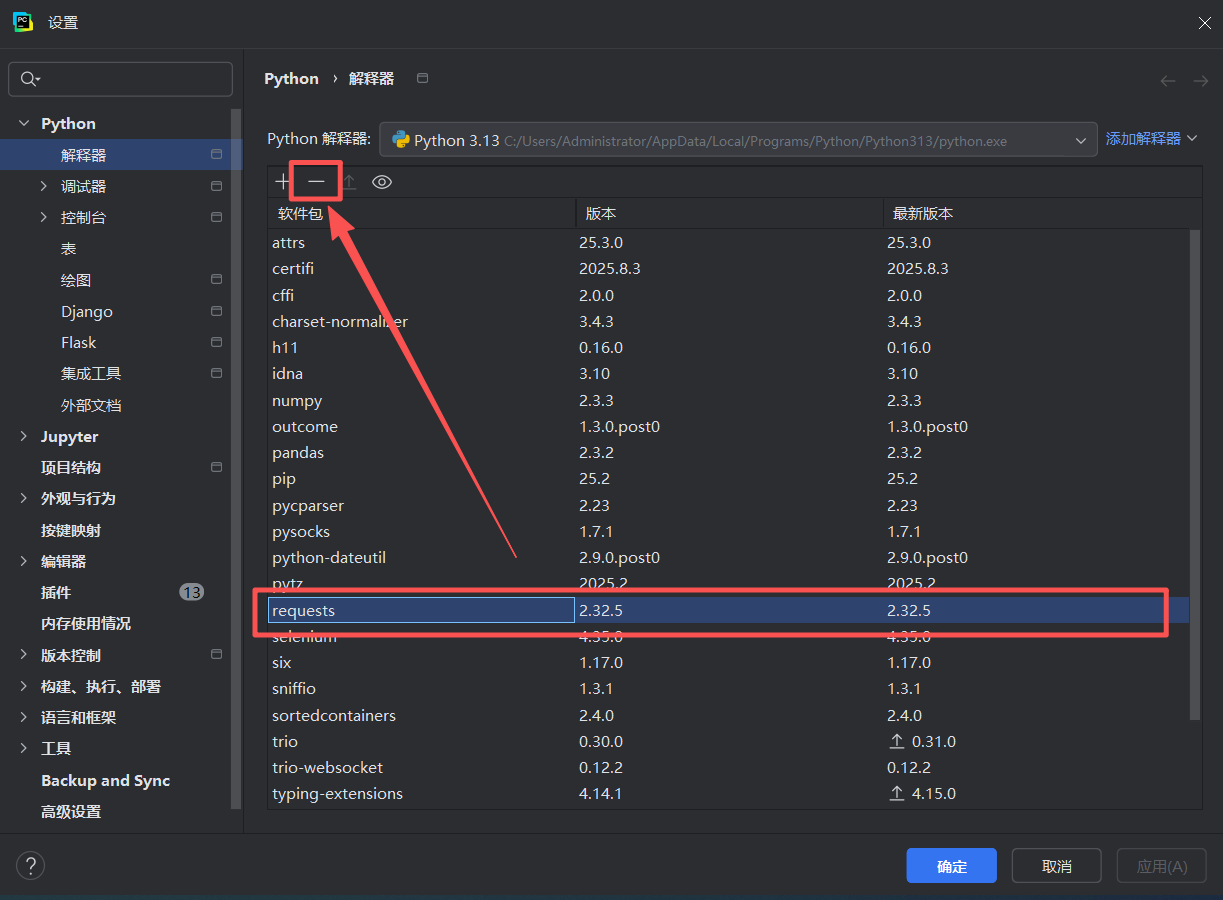The image size is (1223, 900).
Task: Open the 内存使用情况 settings page
Action: click(86, 623)
